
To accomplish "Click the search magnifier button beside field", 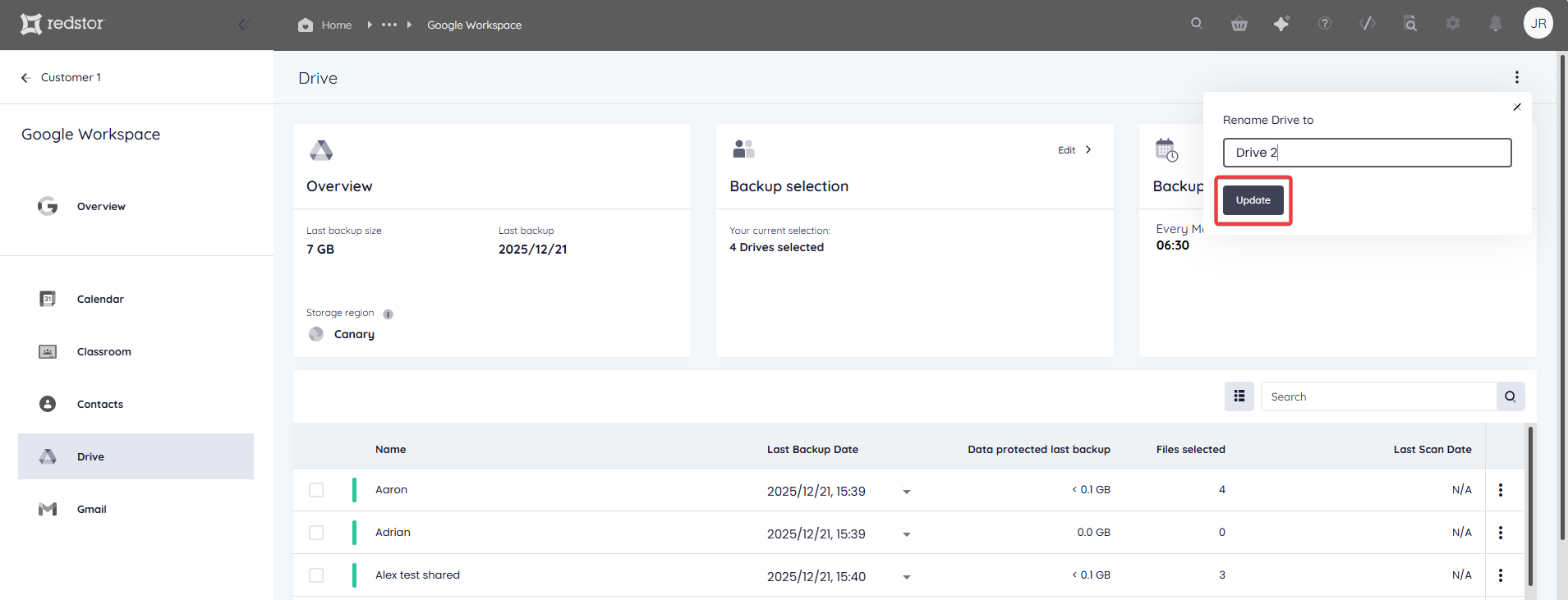I will click(x=1510, y=396).
